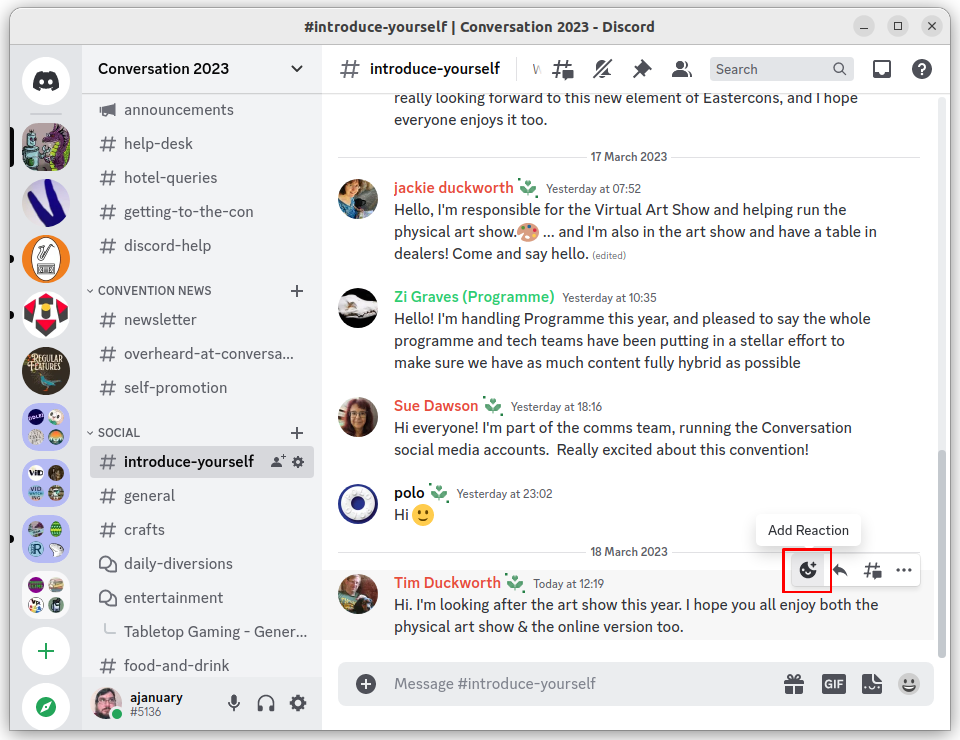The height and width of the screenshot is (740, 960).
Task: Toggle headphones deafen
Action: pyautogui.click(x=266, y=703)
